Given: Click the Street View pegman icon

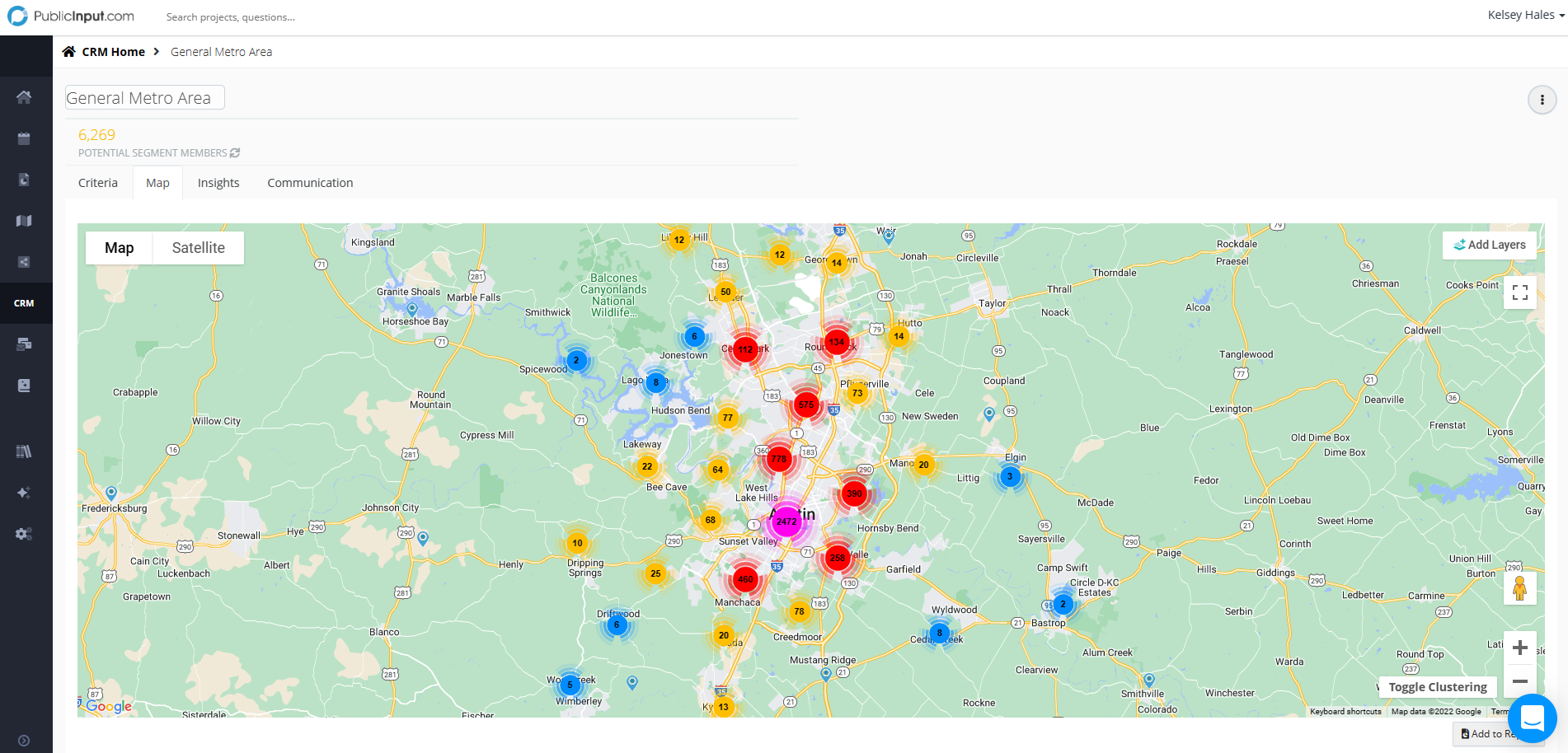Looking at the screenshot, I should pyautogui.click(x=1519, y=588).
